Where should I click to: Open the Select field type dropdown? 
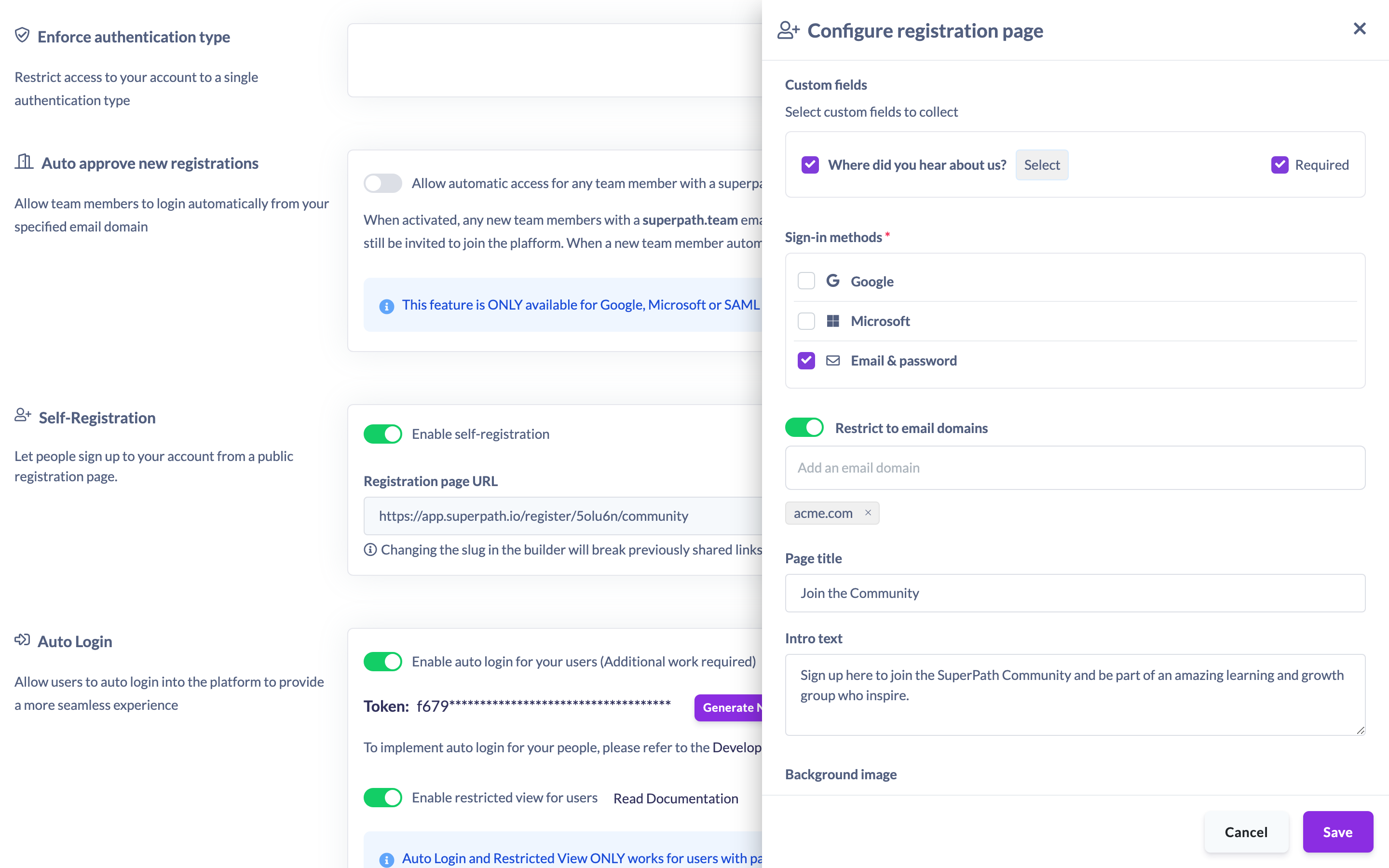pyautogui.click(x=1042, y=165)
